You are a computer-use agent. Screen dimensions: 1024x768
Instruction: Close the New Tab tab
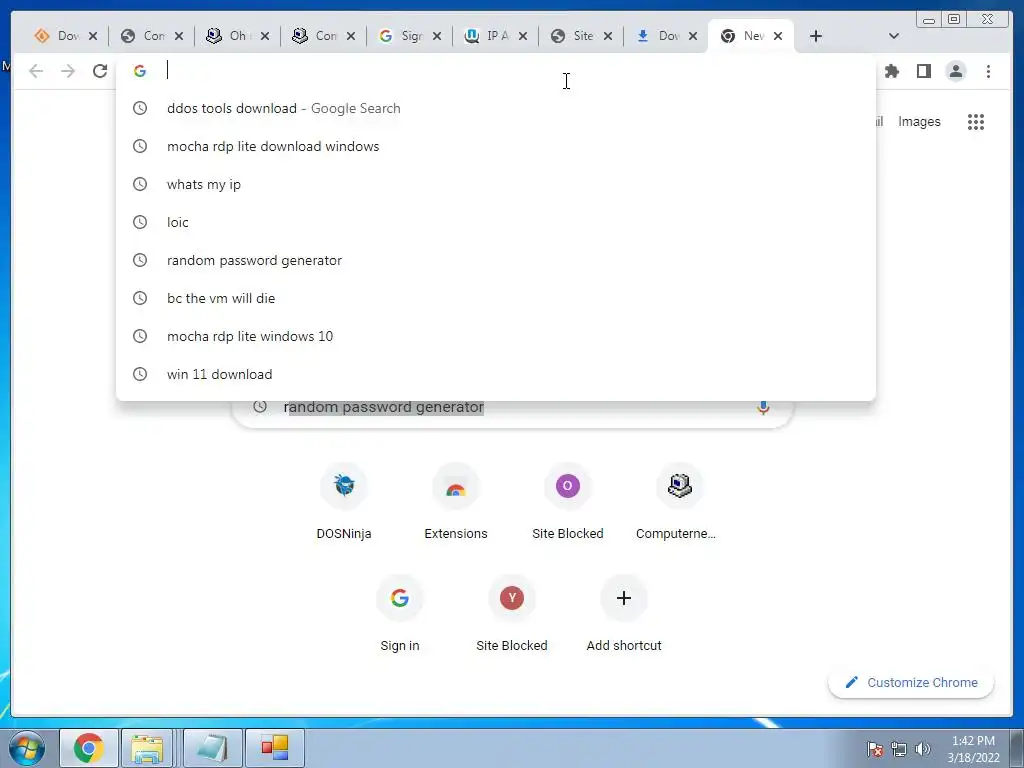pos(778,36)
